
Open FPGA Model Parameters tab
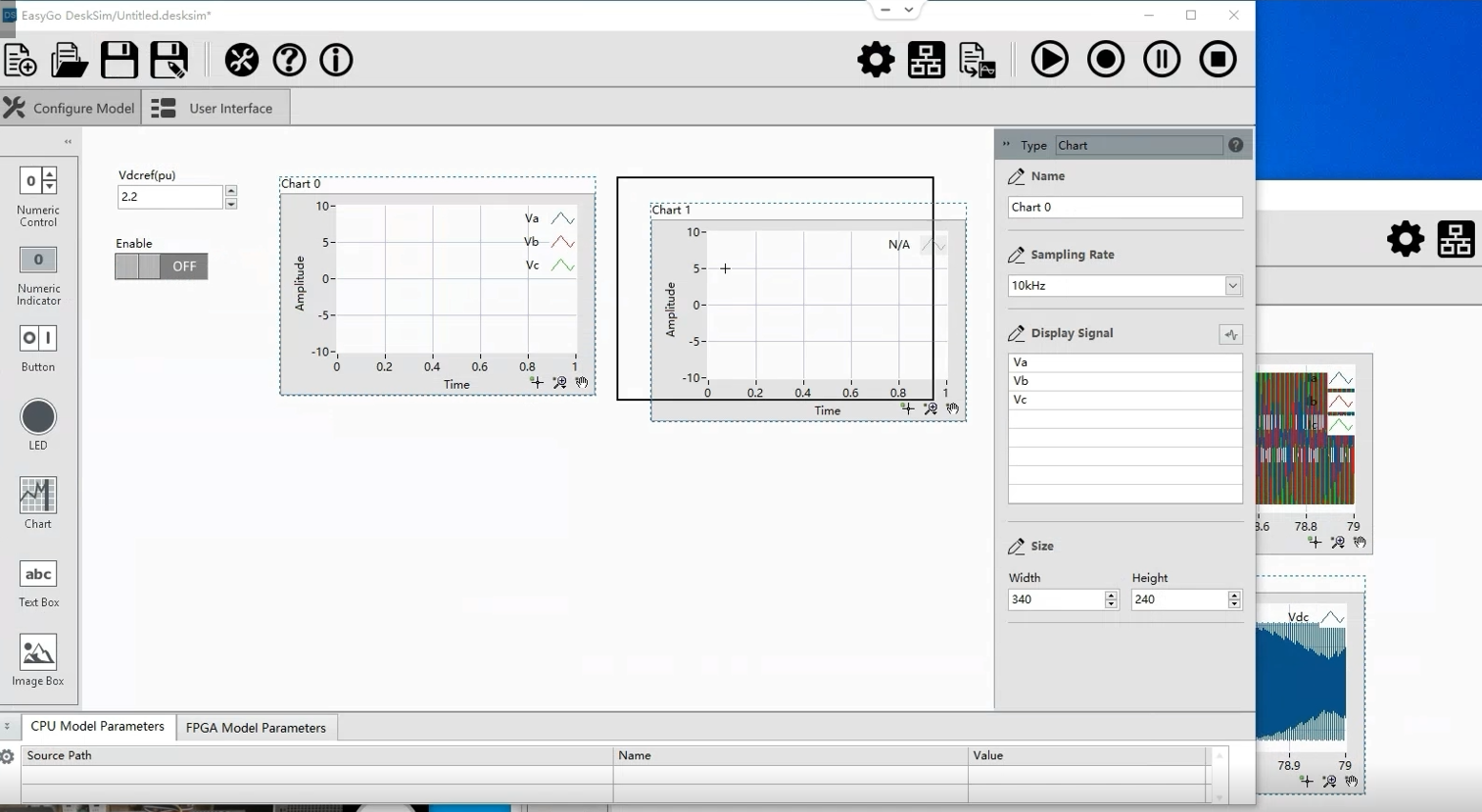[x=256, y=728]
